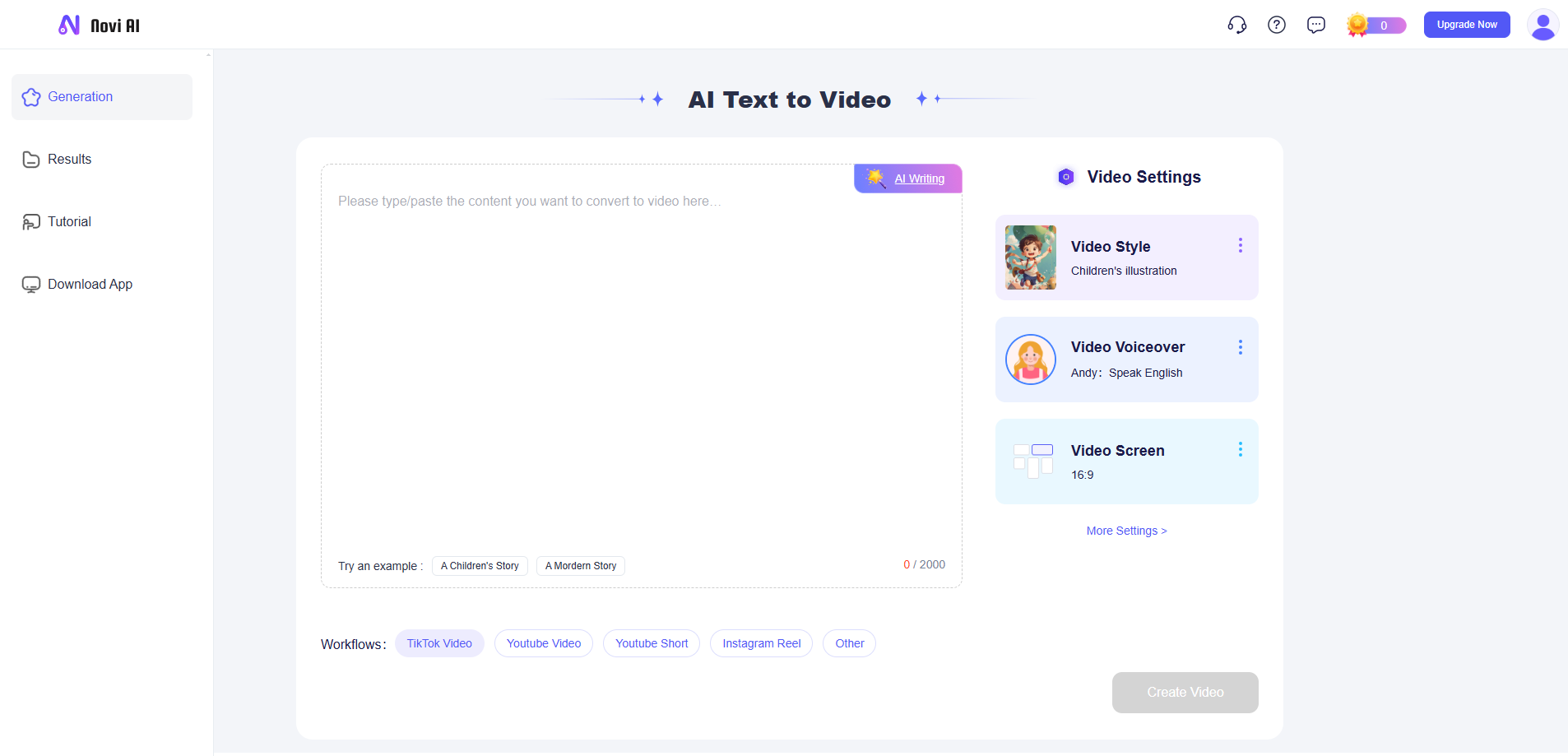The image size is (1568, 756).
Task: Activate the AI Writing magic wand
Action: coord(907,178)
